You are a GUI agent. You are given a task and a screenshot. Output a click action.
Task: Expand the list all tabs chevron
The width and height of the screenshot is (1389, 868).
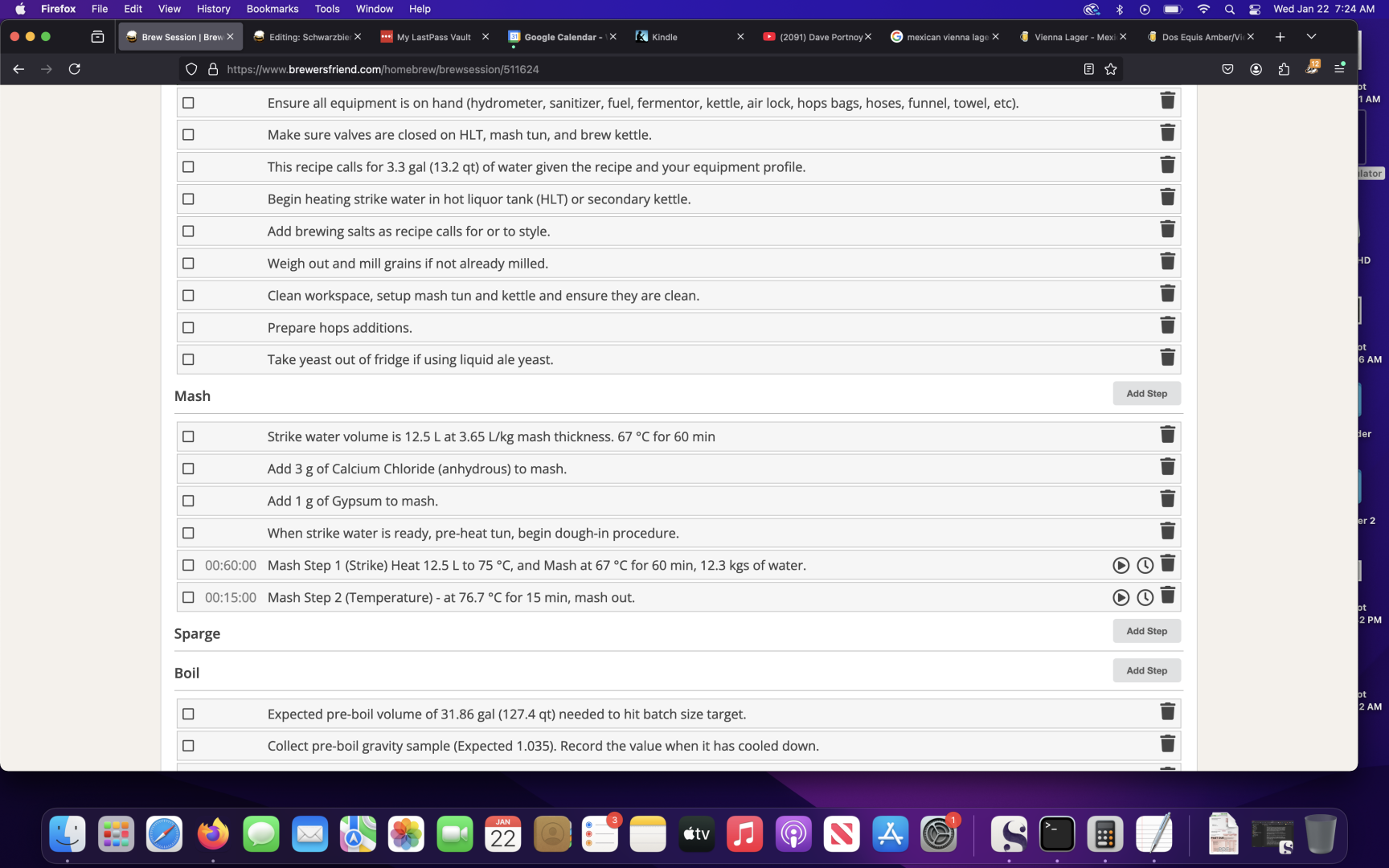coord(1311,37)
